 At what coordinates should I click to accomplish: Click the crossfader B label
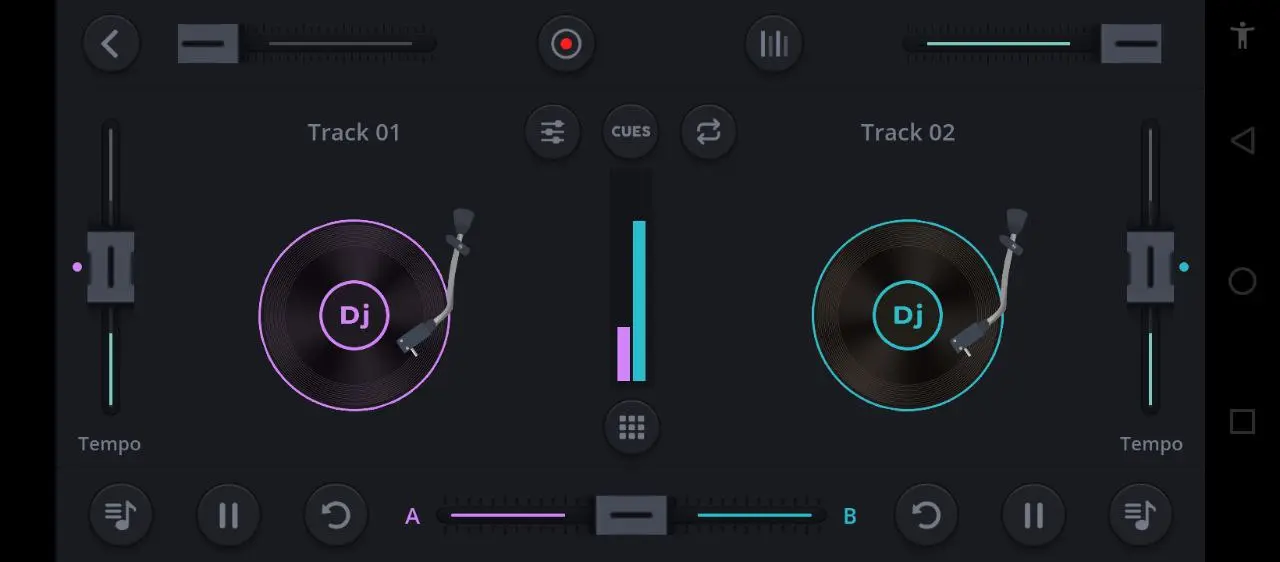click(850, 517)
